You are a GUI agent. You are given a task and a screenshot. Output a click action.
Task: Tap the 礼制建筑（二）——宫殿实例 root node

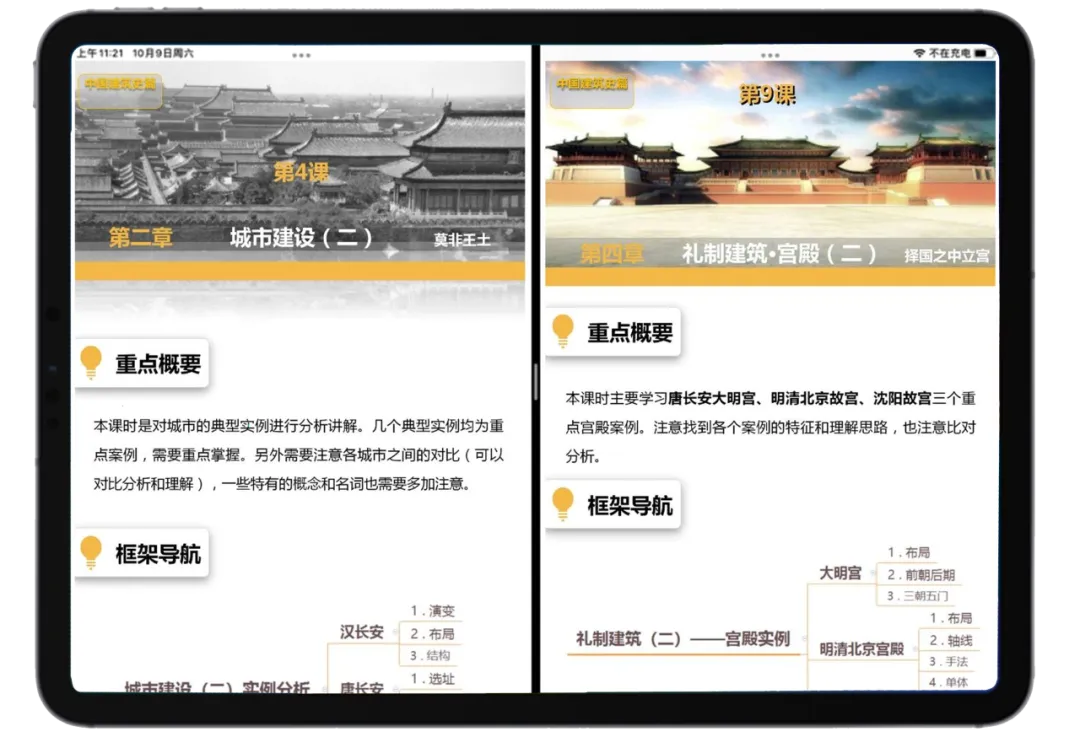[x=683, y=639]
